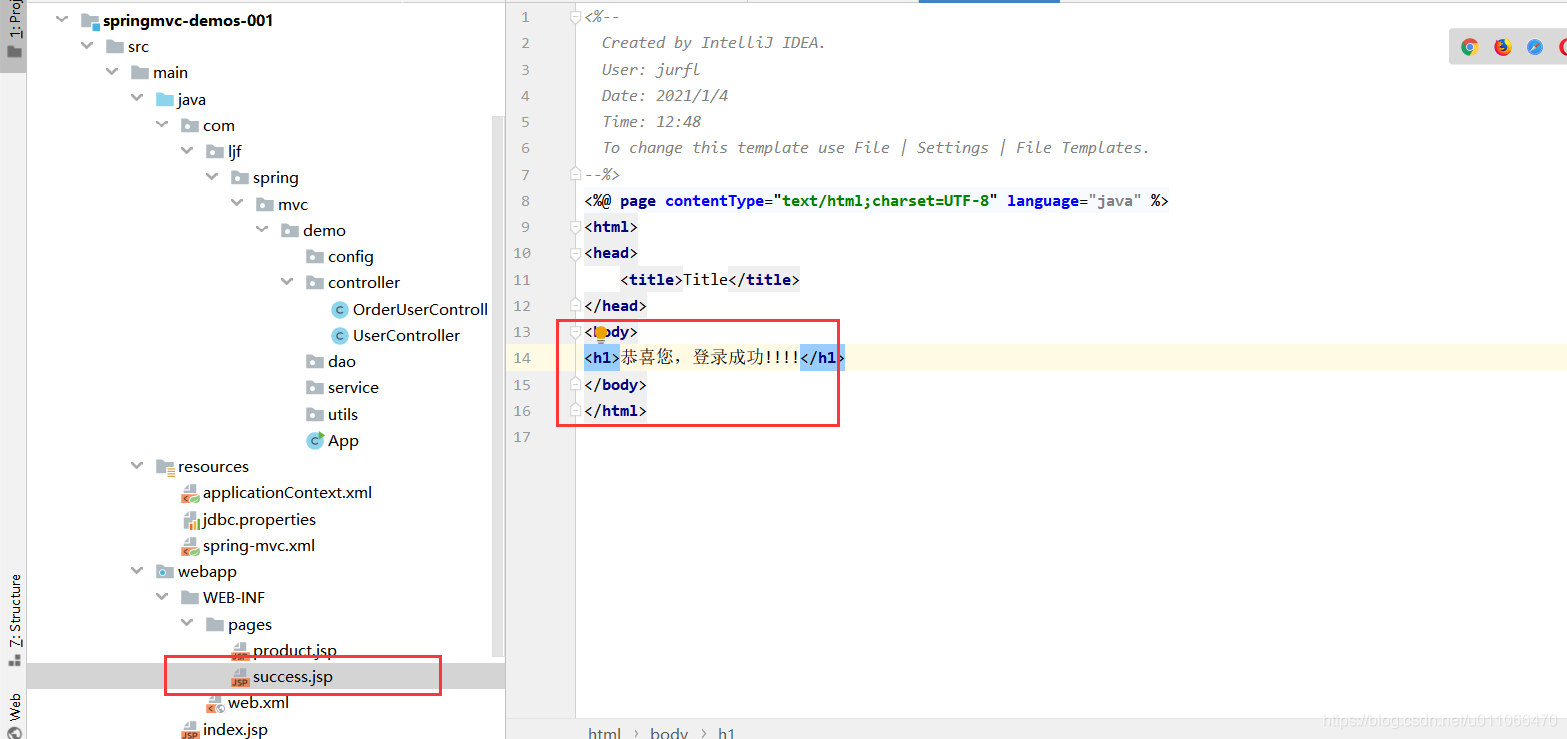Click the body element in the breadcrumb bar
The height and width of the screenshot is (739, 1567).
668,732
